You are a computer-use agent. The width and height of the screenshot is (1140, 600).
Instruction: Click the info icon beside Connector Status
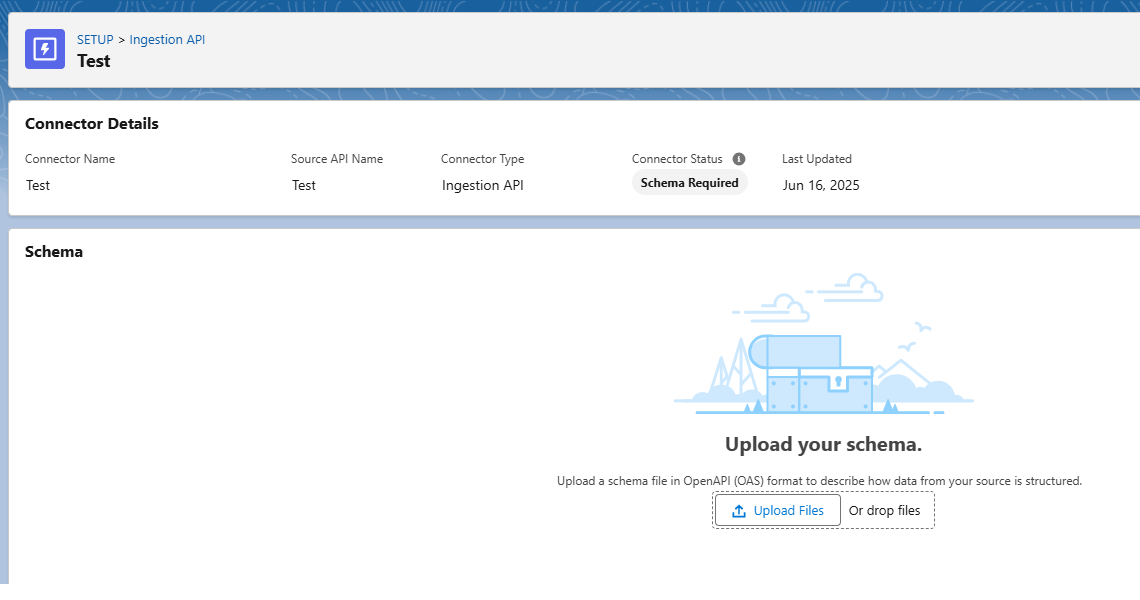coord(738,158)
